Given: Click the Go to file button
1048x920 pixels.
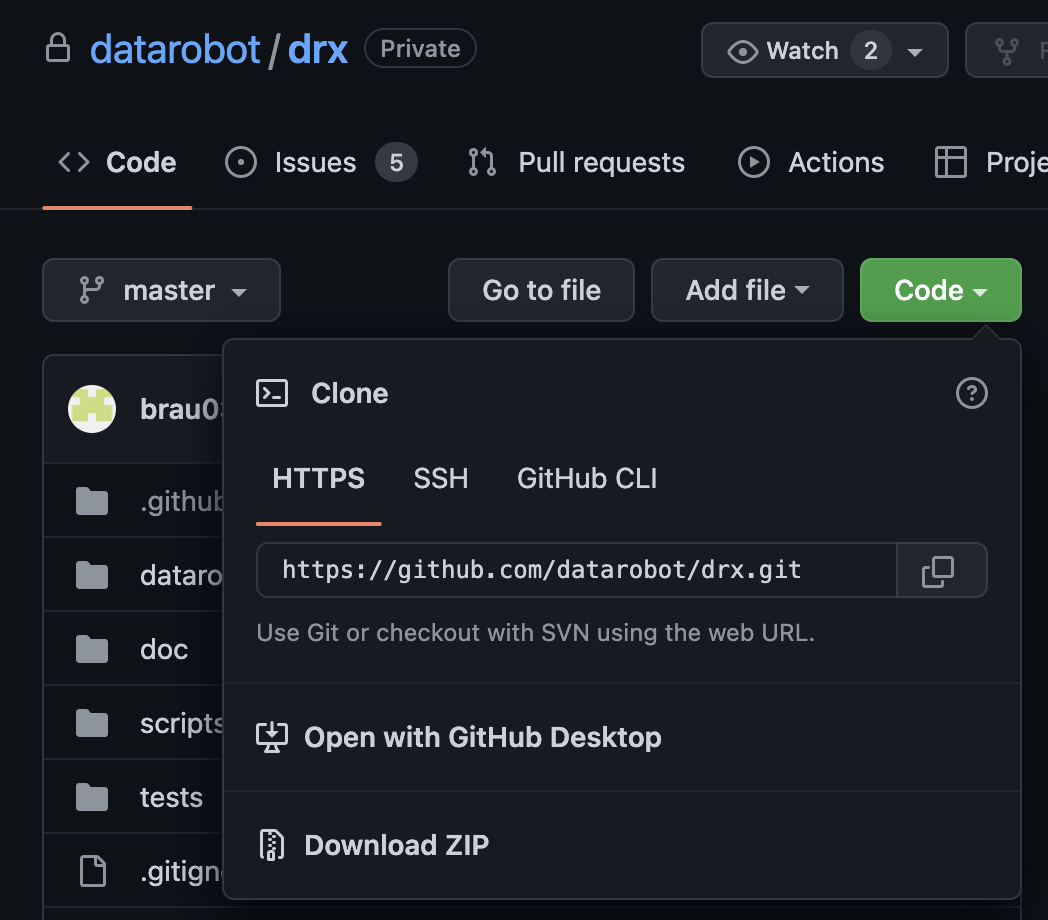Looking at the screenshot, I should coord(541,290).
